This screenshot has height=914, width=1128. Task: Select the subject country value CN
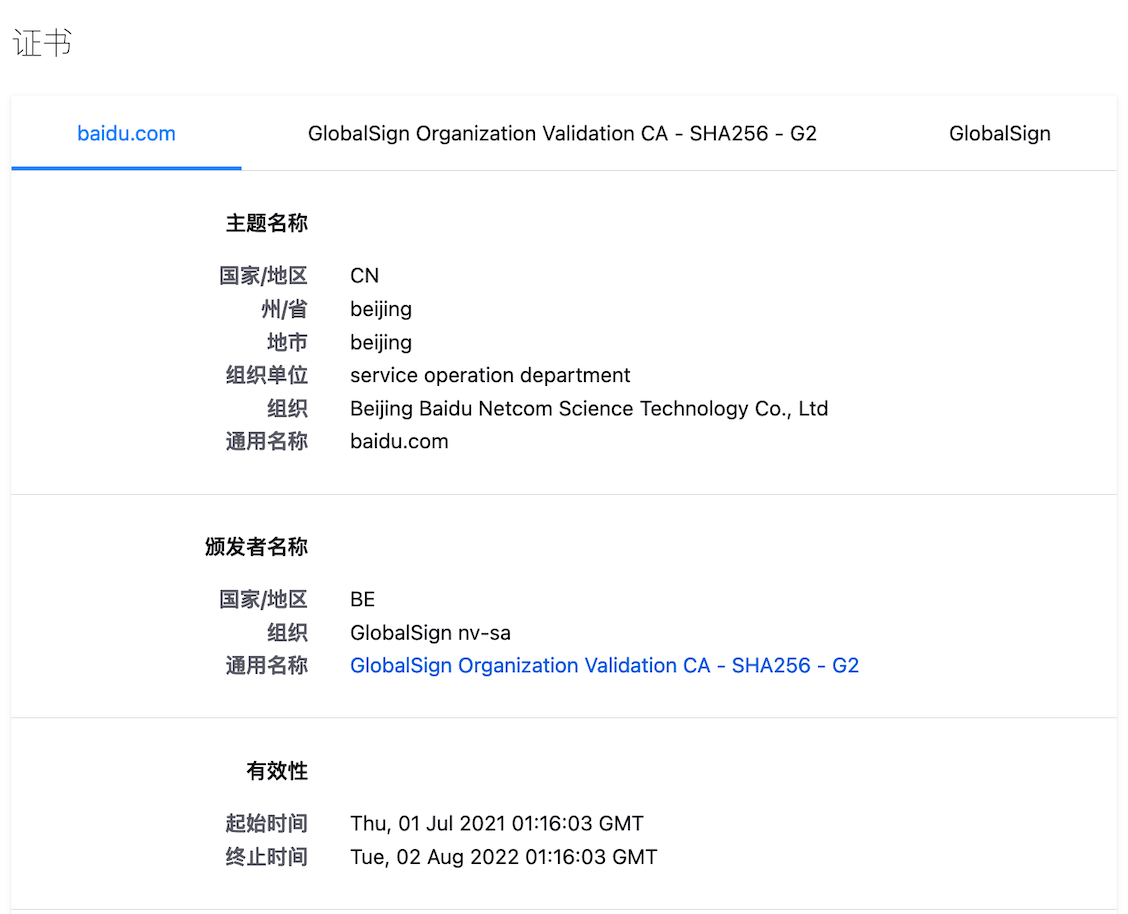coord(364,275)
